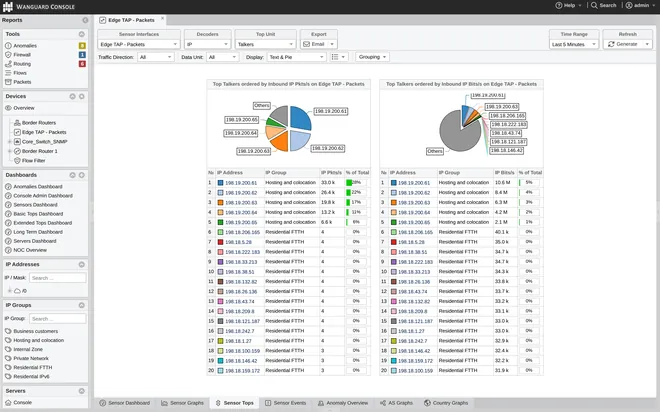Switch to Sensor Events tab
The image size is (660, 412).
click(x=285, y=403)
